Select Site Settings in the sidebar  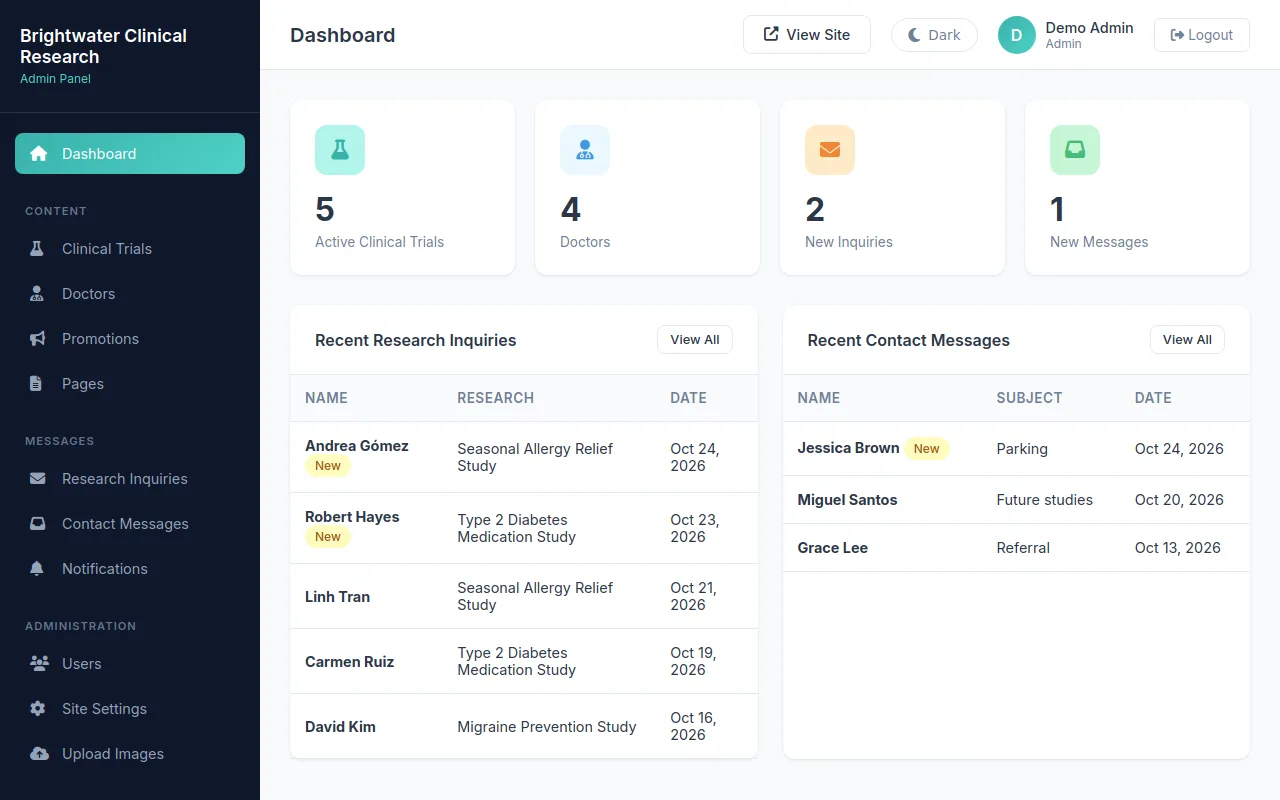[x=130, y=709]
